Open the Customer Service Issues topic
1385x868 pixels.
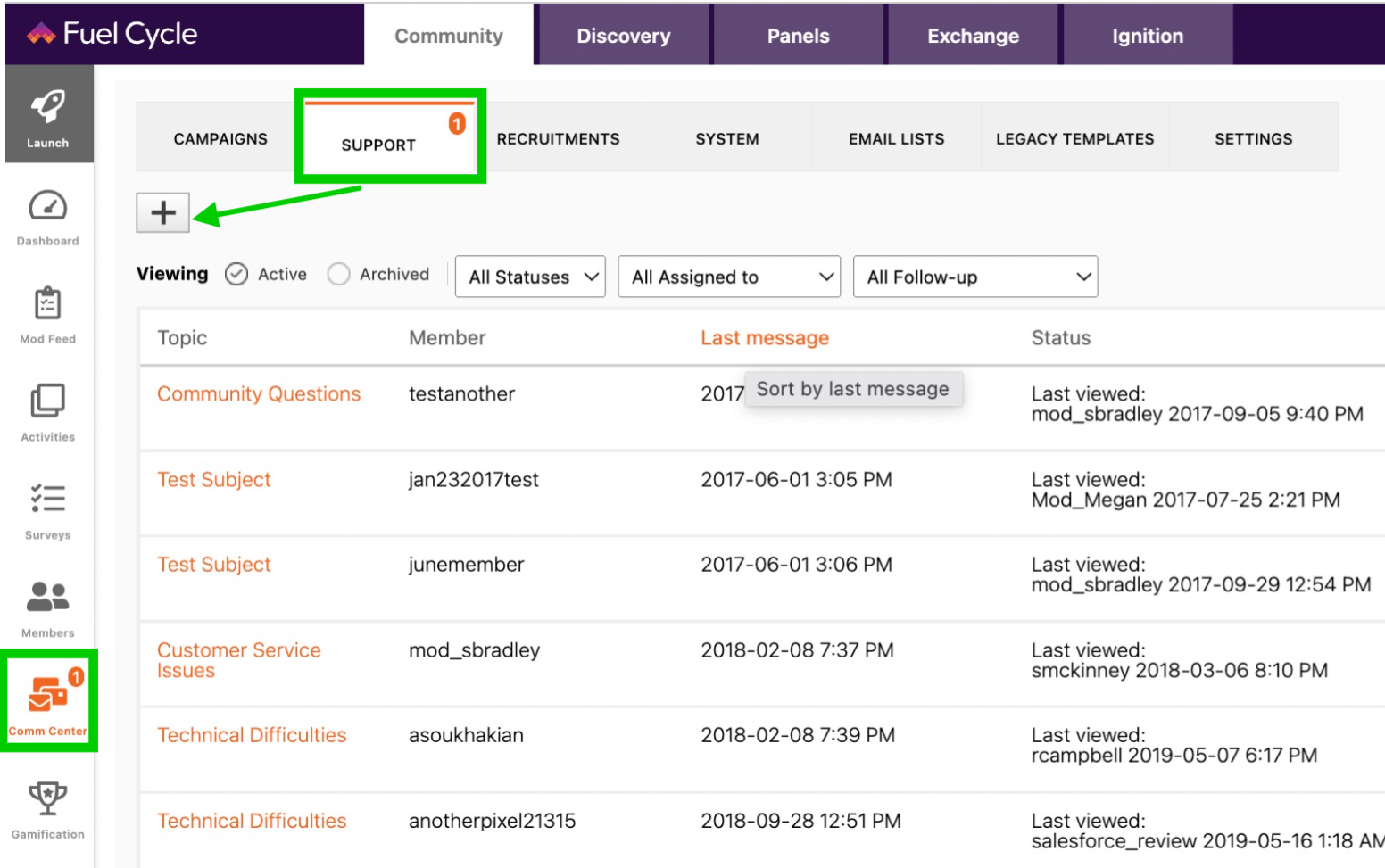click(239, 660)
